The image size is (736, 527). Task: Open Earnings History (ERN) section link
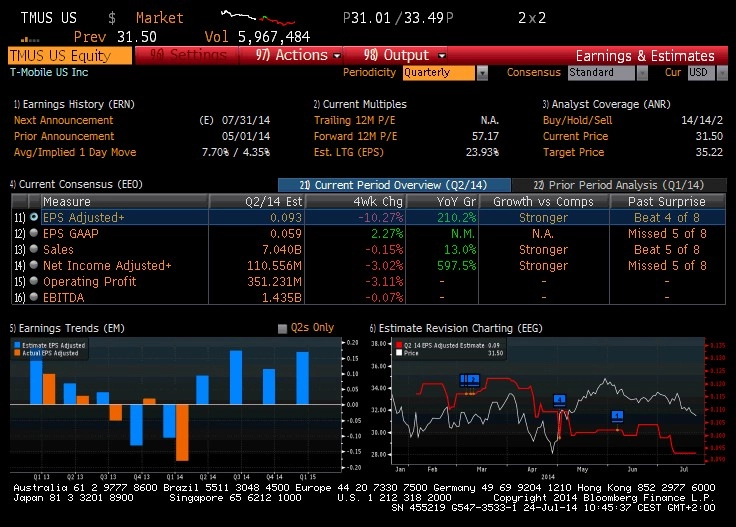click(74, 104)
